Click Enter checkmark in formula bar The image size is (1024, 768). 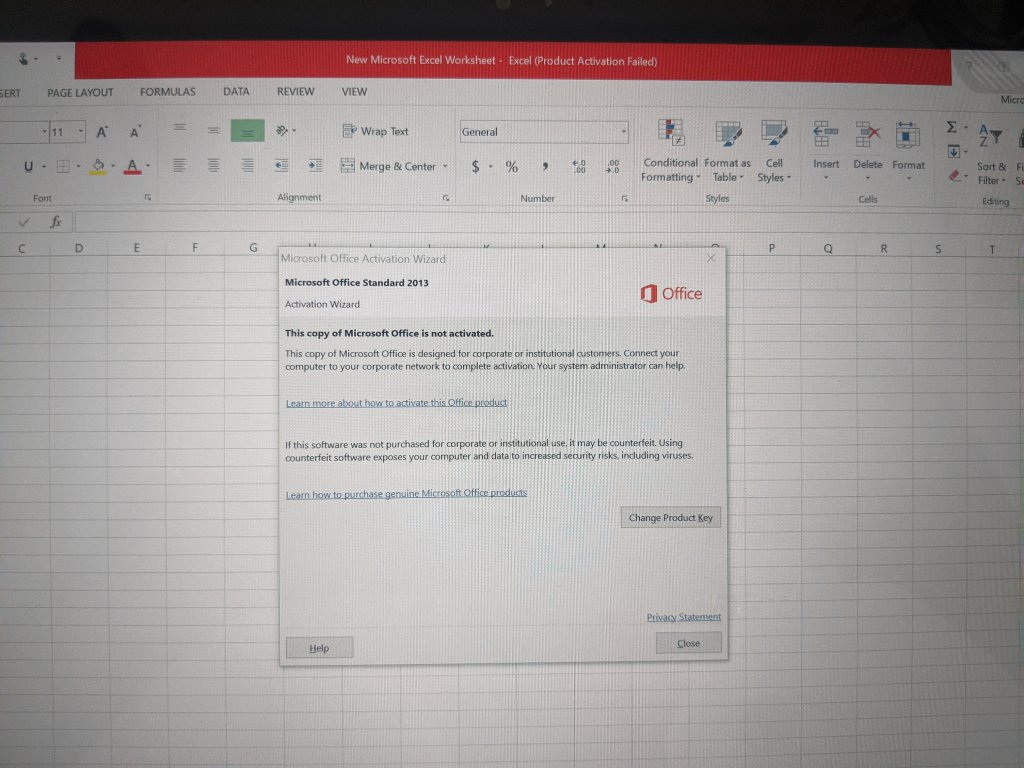click(24, 223)
